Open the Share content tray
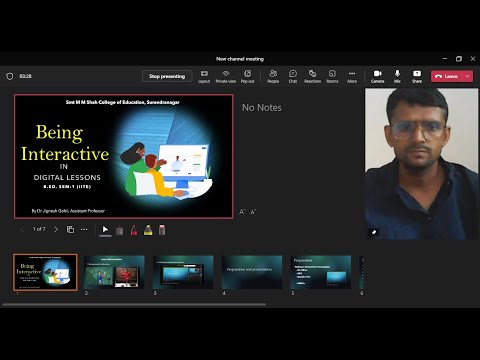480x360 pixels. [x=417, y=76]
